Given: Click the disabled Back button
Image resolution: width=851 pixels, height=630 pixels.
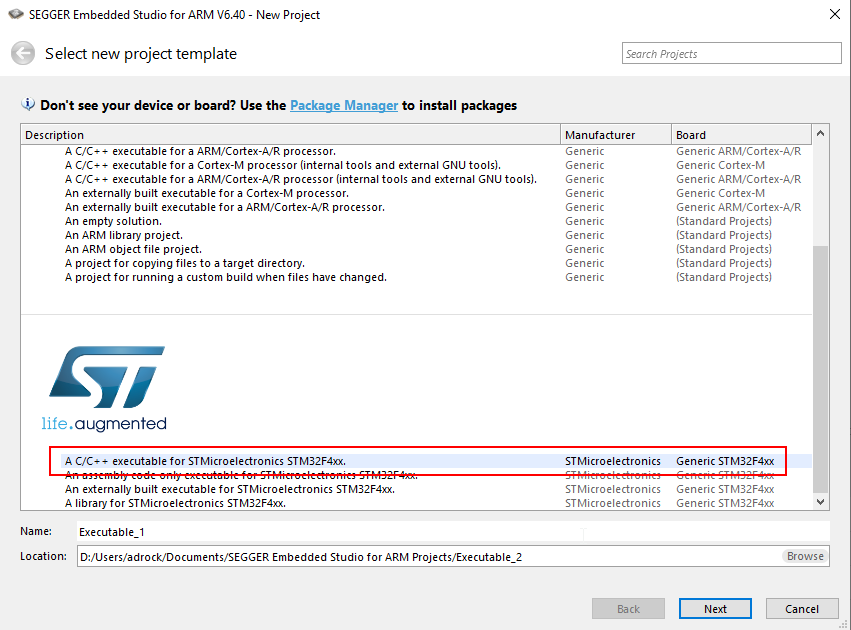Looking at the screenshot, I should [628, 608].
